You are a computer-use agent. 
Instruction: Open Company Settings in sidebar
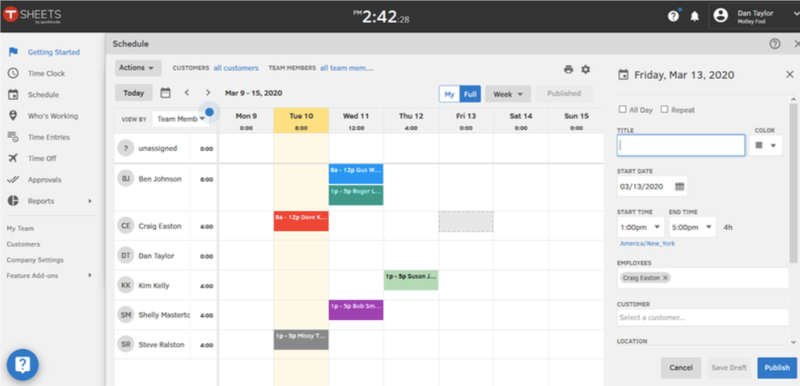click(35, 260)
